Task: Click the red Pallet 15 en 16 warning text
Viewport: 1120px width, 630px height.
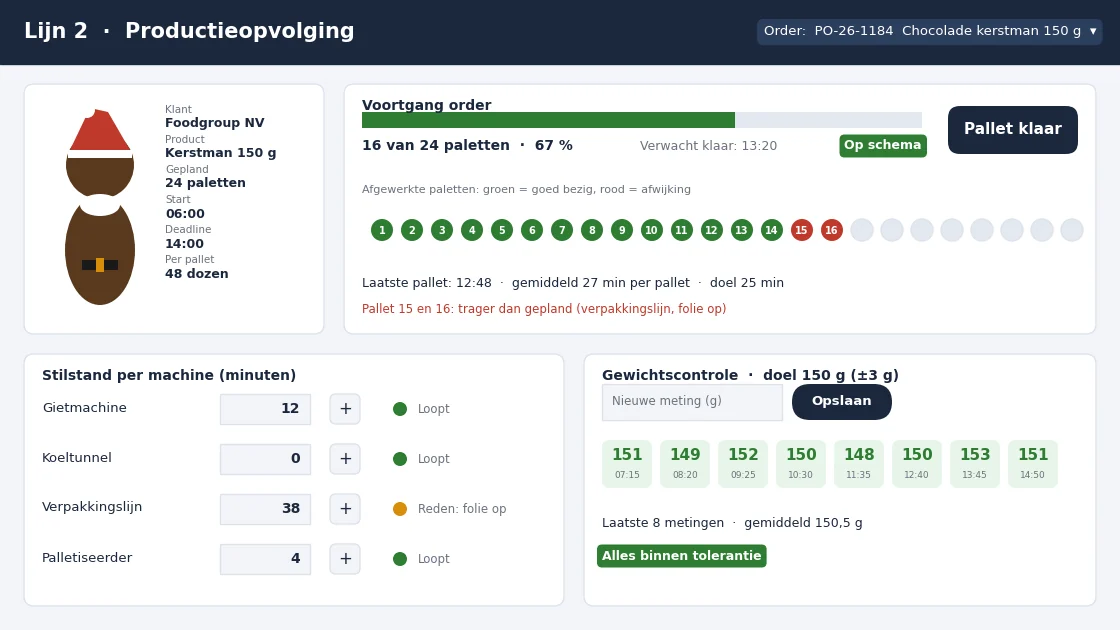Action: (x=544, y=309)
